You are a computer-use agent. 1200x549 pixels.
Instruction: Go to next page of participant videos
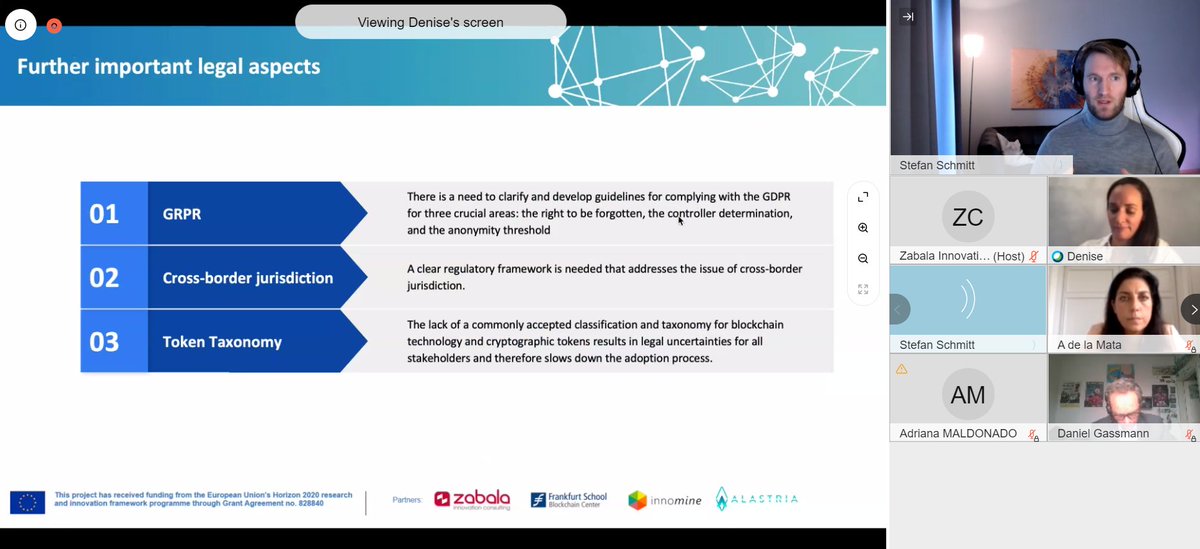(x=1190, y=309)
